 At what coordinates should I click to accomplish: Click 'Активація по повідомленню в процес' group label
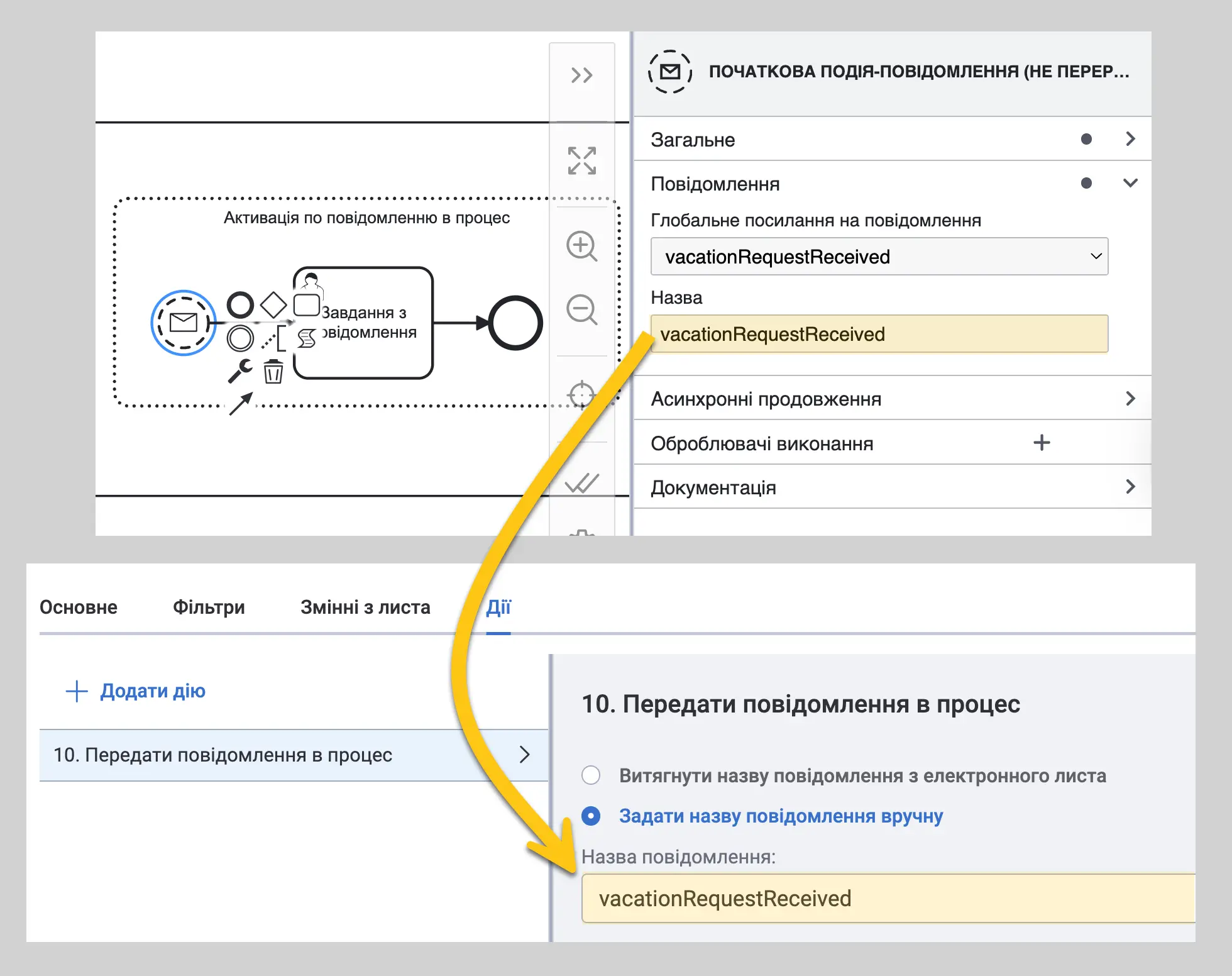tap(366, 218)
